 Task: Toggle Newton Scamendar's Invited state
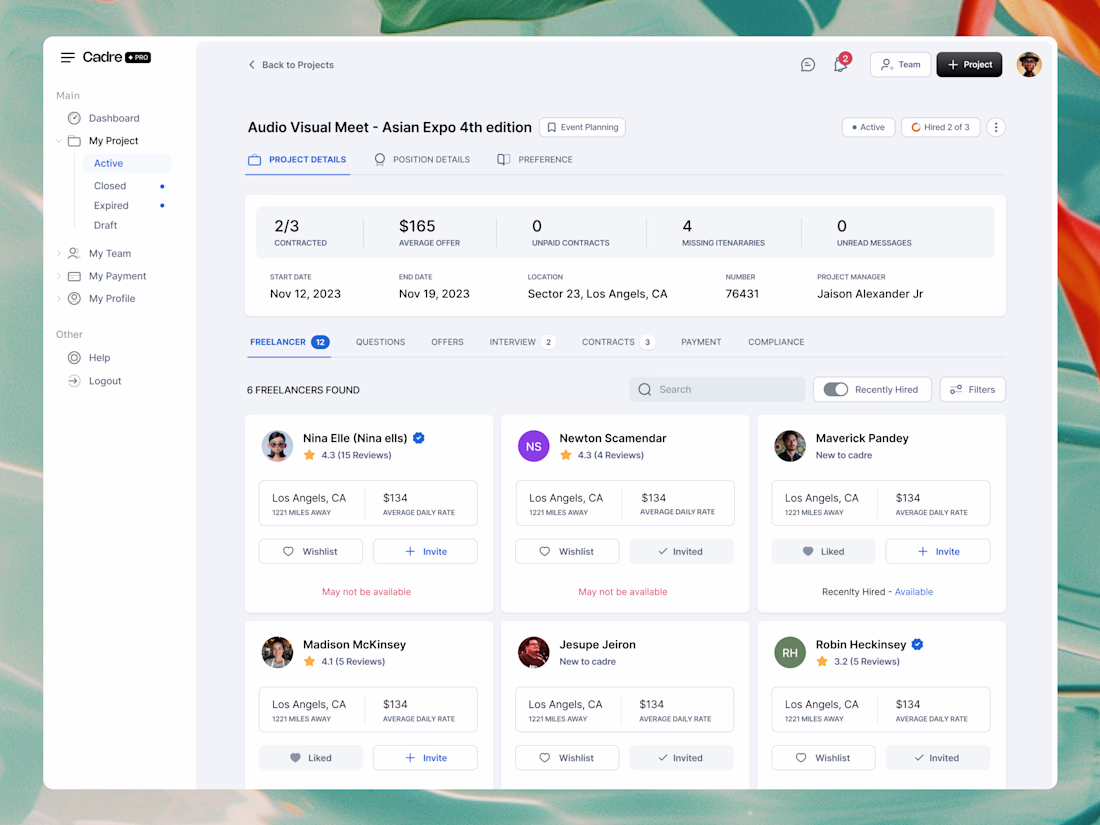click(x=681, y=551)
